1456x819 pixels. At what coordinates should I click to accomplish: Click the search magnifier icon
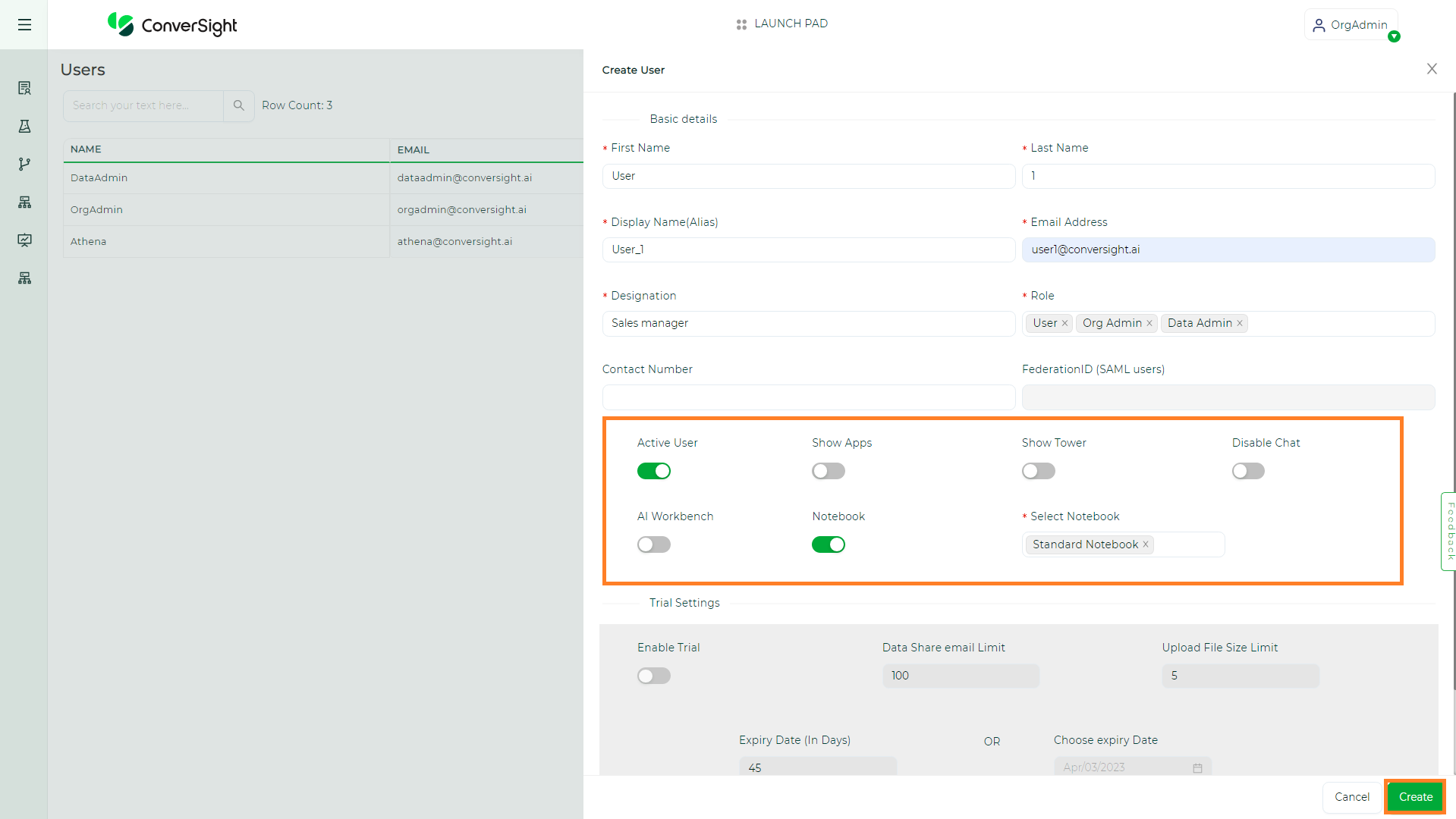pos(238,105)
